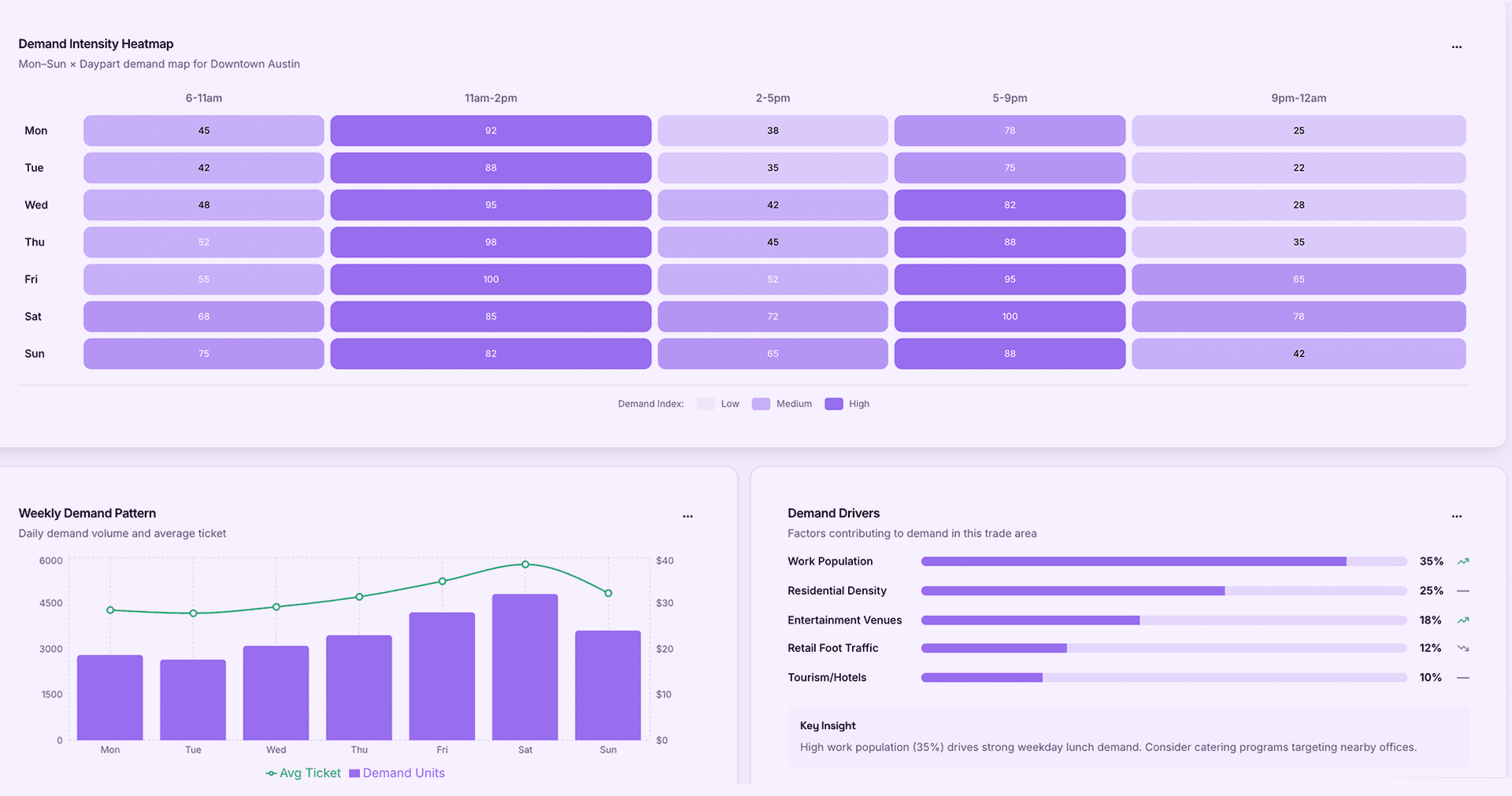This screenshot has height=796, width=1512.
Task: Click the upward trend arrow beside Work Population
Action: coord(1465,561)
